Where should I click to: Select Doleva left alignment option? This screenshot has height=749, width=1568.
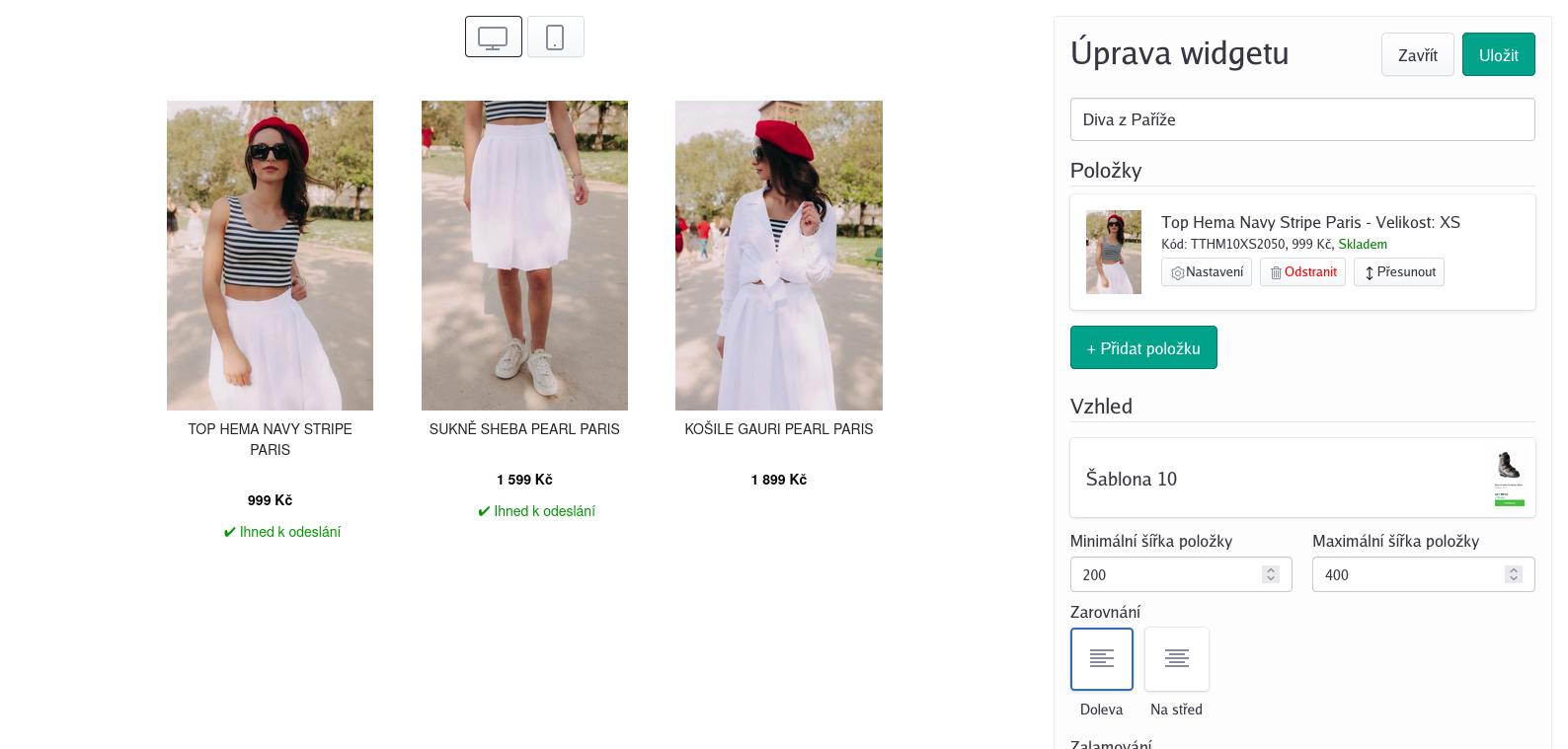(x=1102, y=659)
